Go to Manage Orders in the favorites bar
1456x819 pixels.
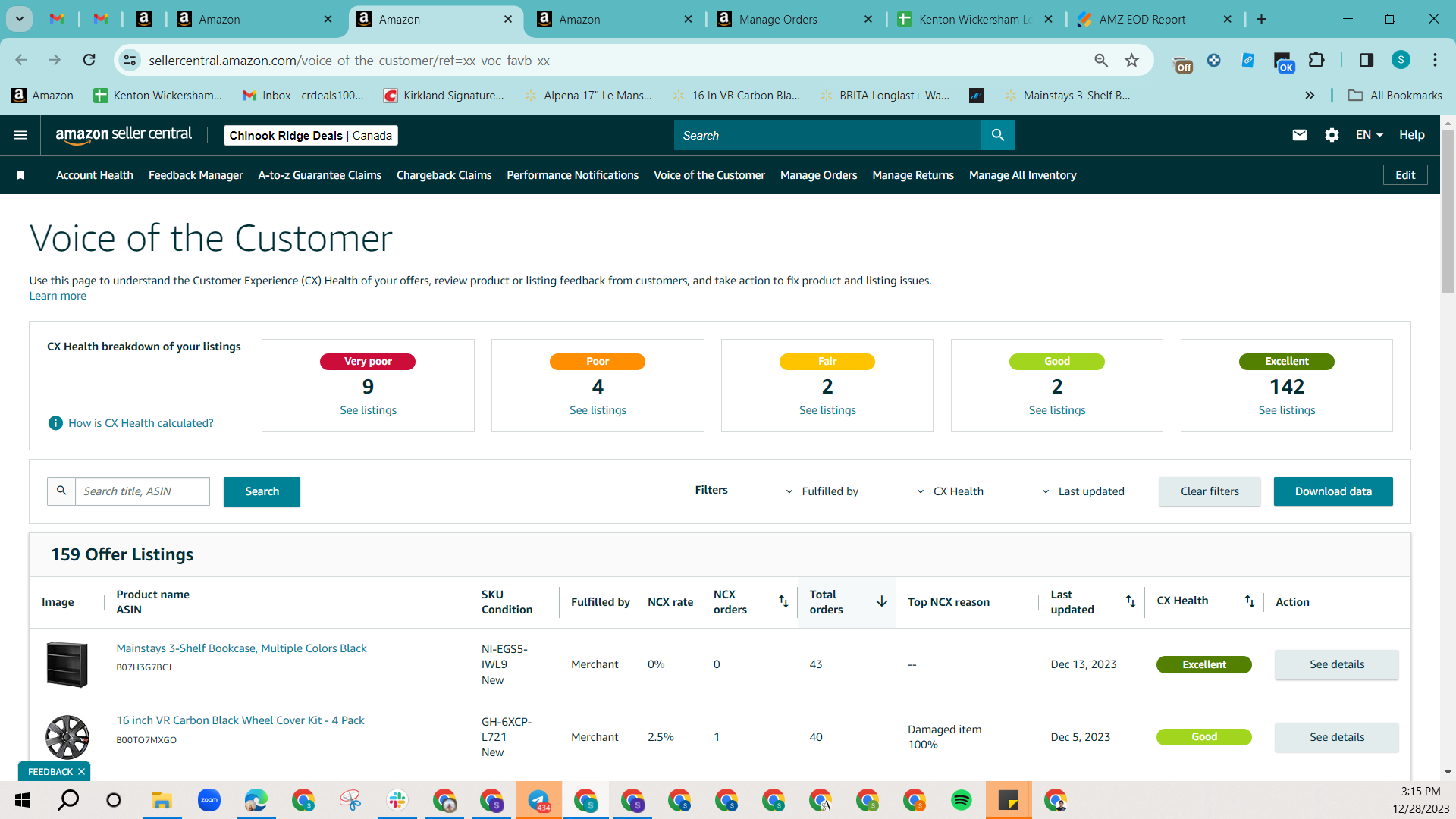[819, 175]
